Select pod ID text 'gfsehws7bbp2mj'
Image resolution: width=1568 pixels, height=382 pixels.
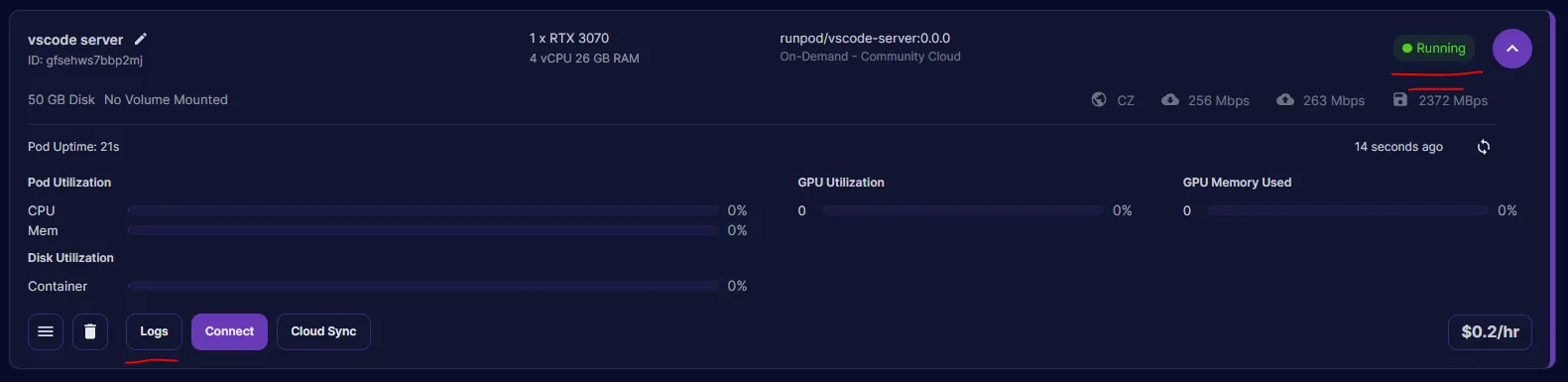click(x=94, y=61)
